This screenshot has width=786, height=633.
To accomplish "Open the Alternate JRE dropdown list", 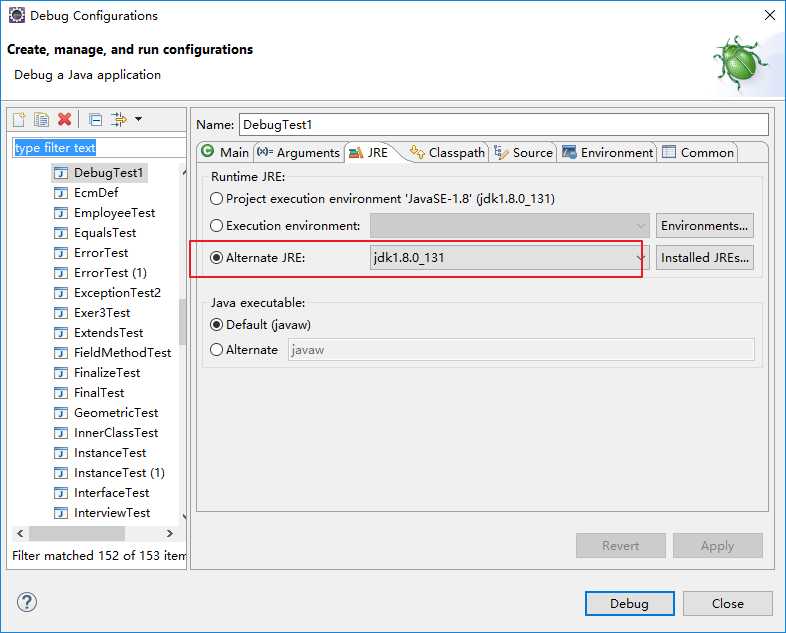I will click(x=641, y=258).
